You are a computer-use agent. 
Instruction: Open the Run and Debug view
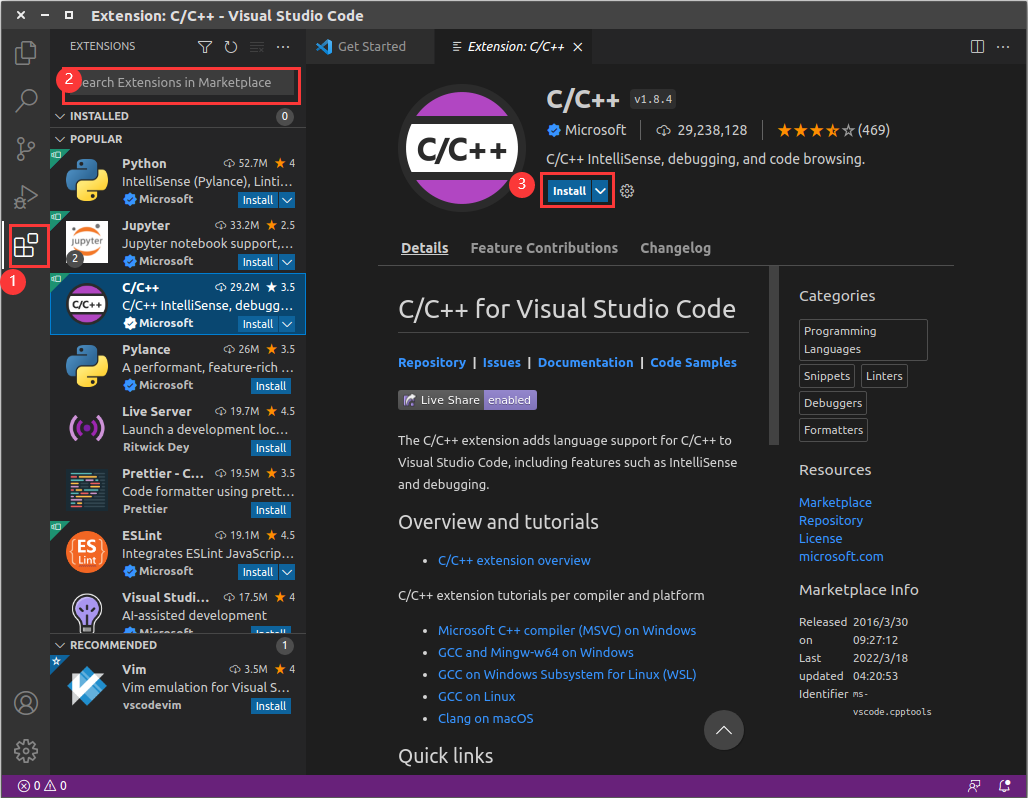26,197
